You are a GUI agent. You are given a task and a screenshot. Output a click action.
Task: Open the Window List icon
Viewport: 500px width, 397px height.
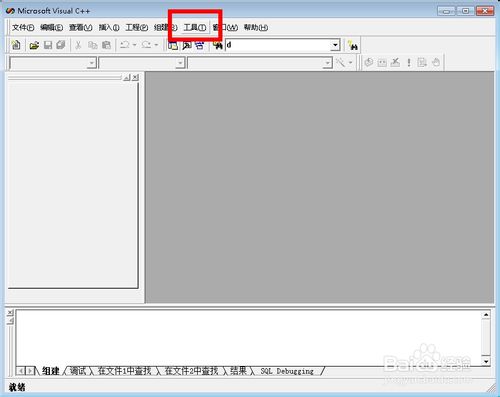pos(199,46)
